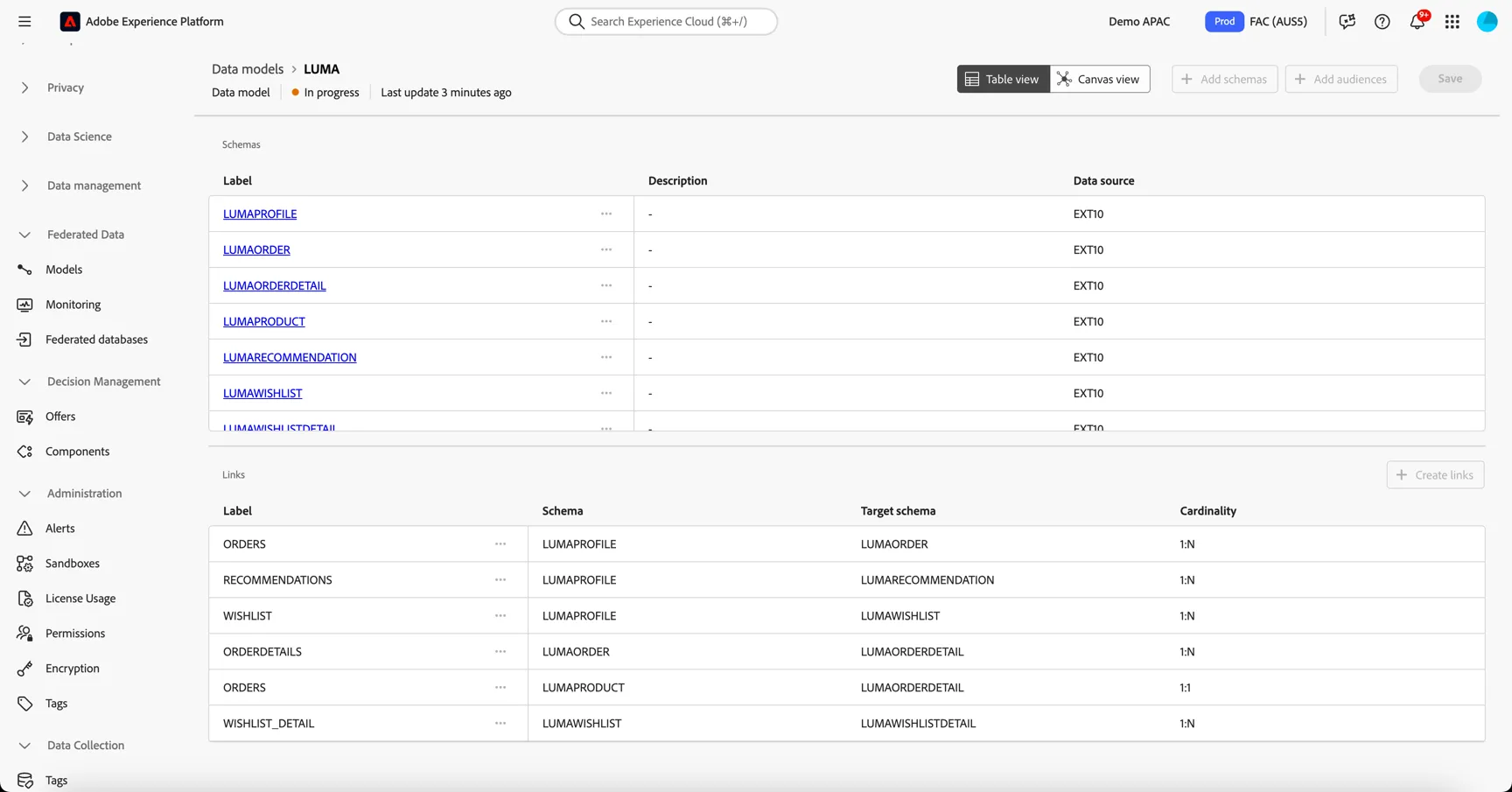Screen dimensions: 1512x792
Task: Open Monitoring in sidebar
Action: pos(73,305)
